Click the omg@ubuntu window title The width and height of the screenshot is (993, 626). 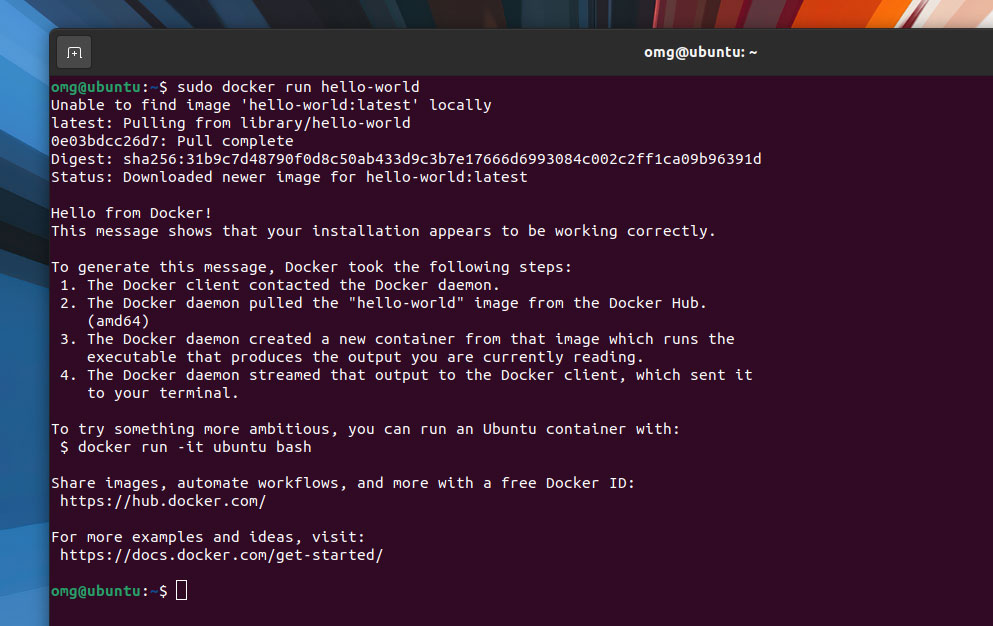pyautogui.click(x=700, y=53)
